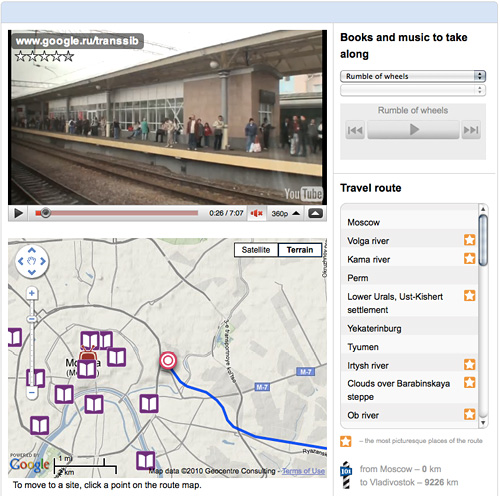Click the red route start marker
500x496 pixels.
click(x=168, y=361)
